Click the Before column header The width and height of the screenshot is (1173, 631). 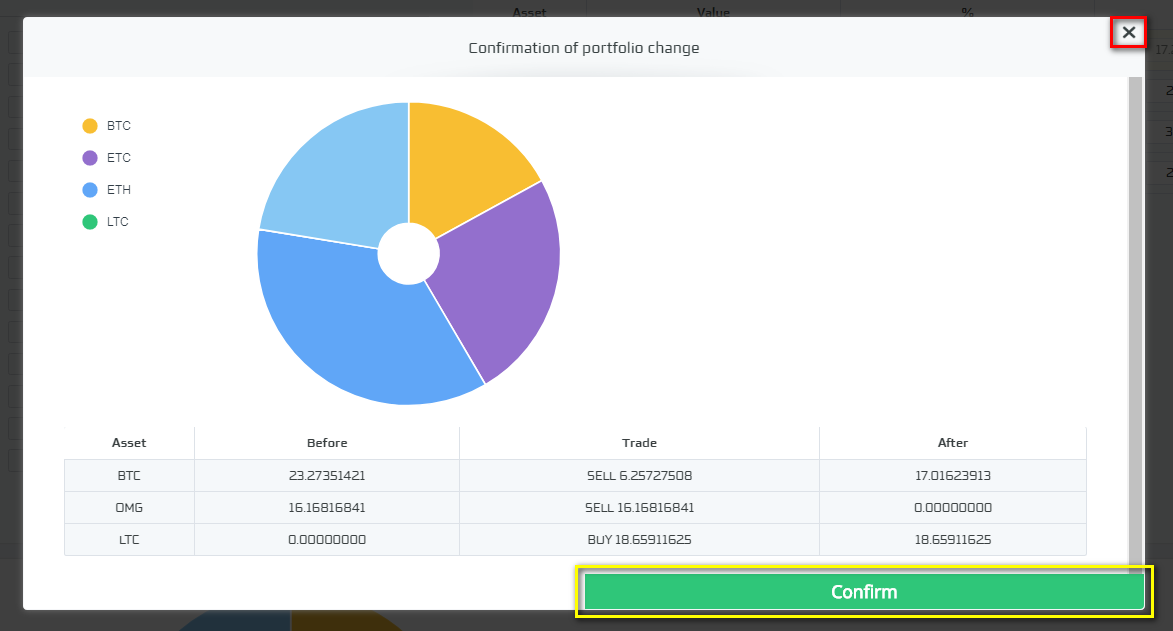coord(327,443)
